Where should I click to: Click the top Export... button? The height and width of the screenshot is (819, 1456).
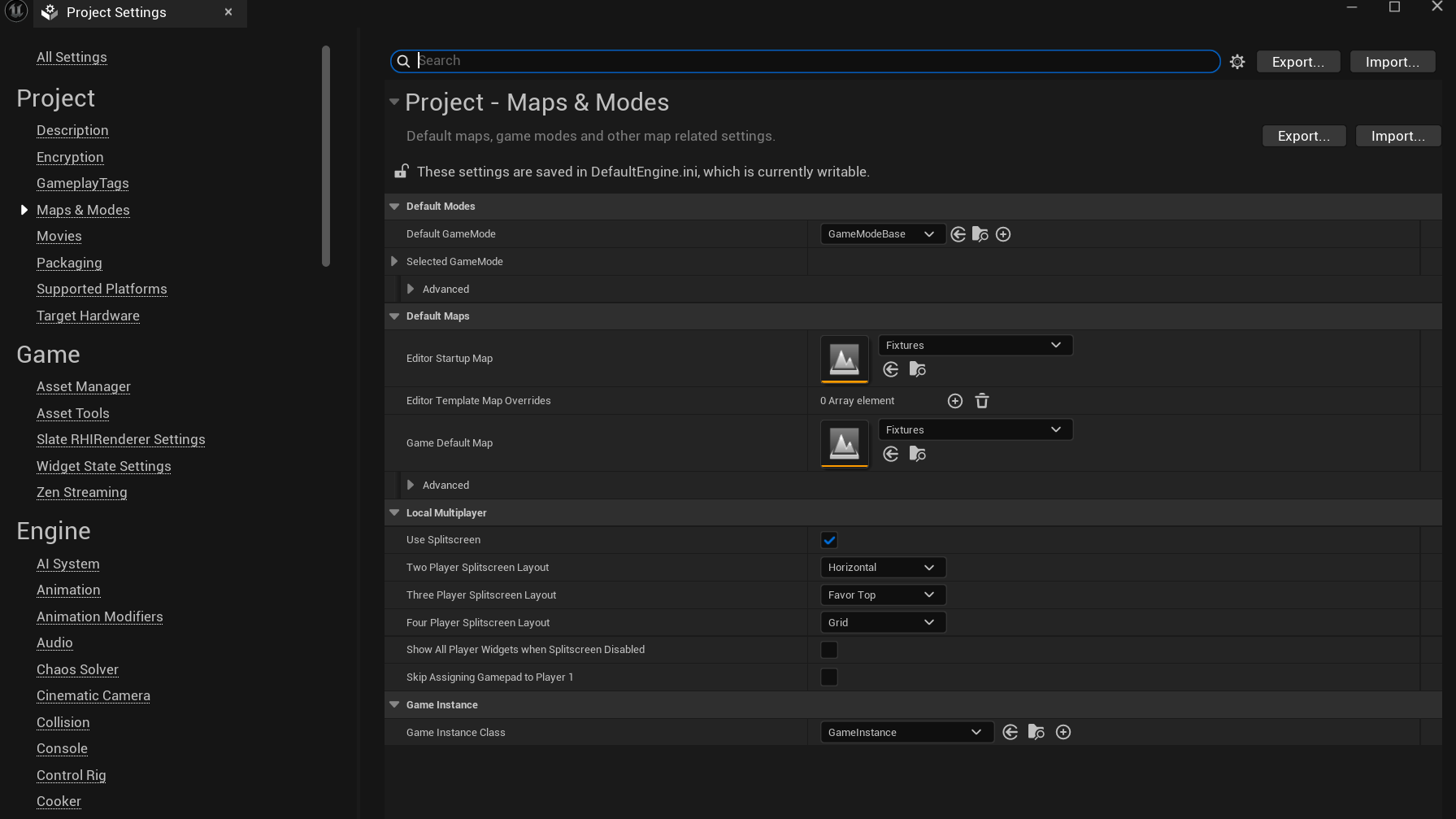pyautogui.click(x=1298, y=62)
